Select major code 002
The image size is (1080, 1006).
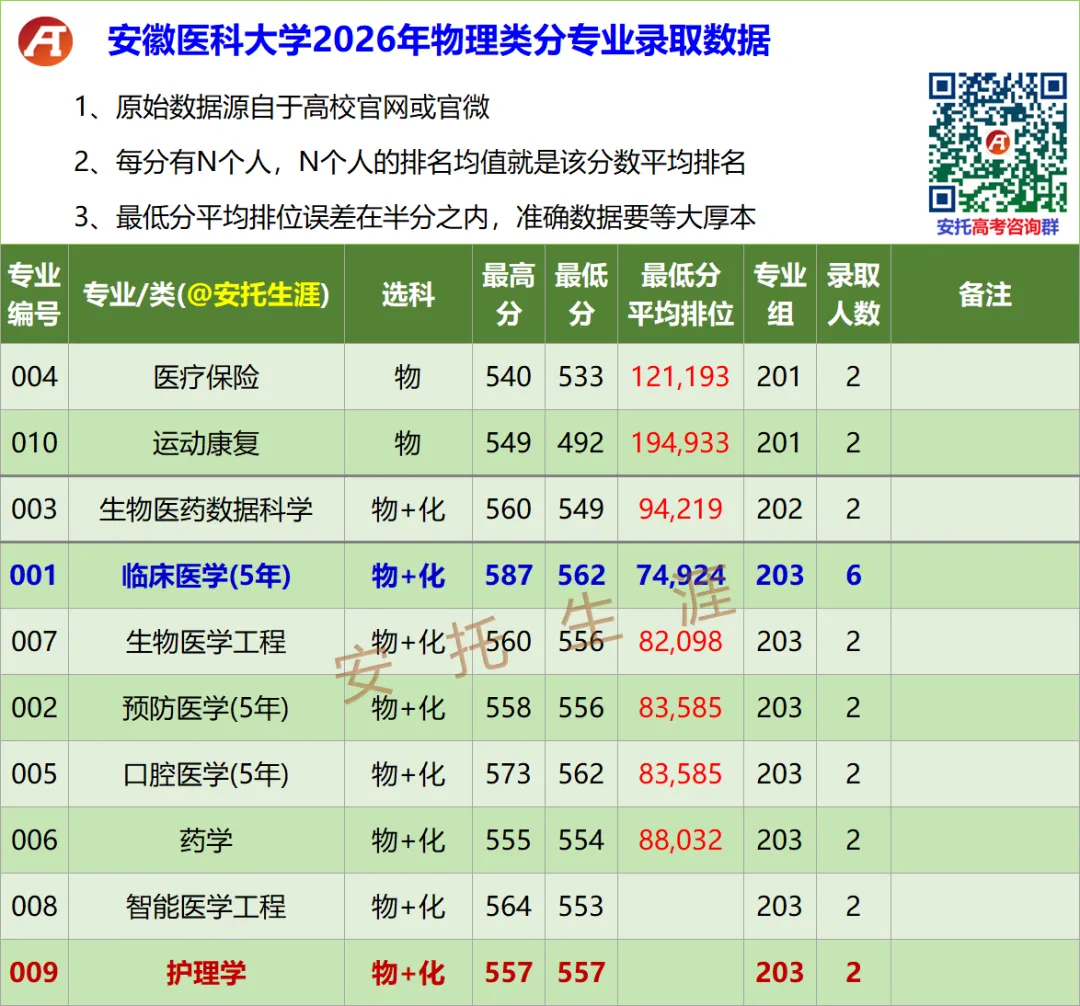click(34, 707)
